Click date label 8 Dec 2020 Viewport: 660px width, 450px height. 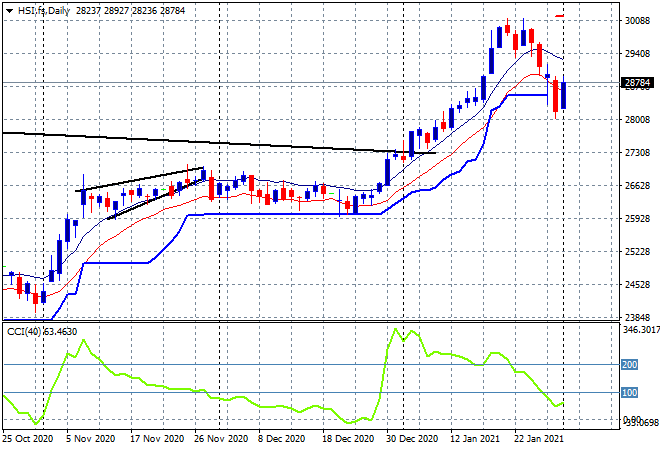[x=282, y=439]
